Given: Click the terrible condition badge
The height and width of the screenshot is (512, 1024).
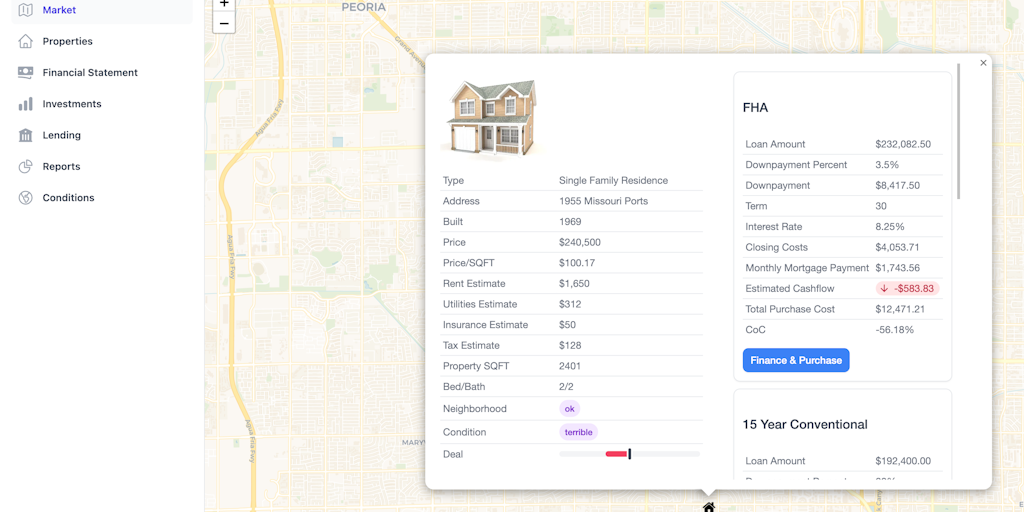Looking at the screenshot, I should pos(579,432).
